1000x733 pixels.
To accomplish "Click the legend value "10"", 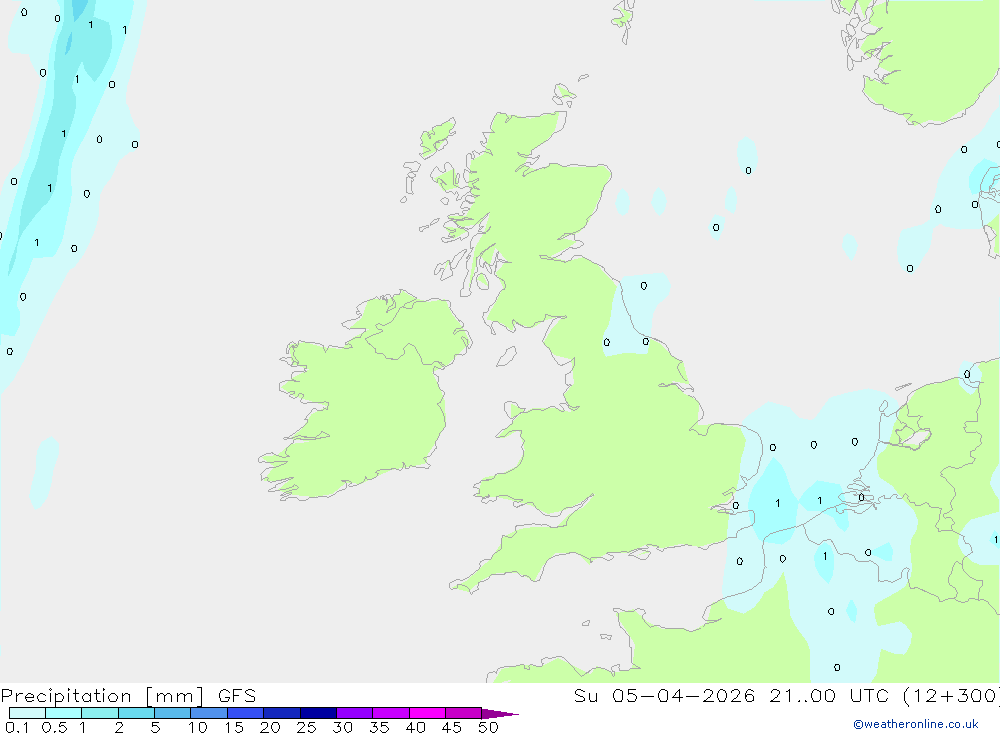I will [198, 727].
